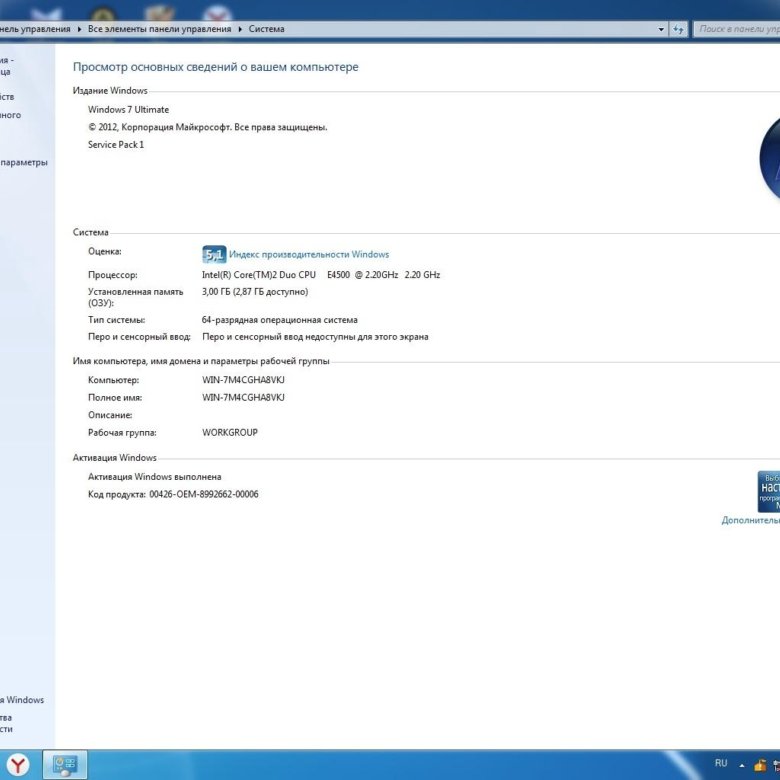Open the truncated 'Дополнитель' link at right
The width and height of the screenshot is (780, 780).
coord(751,520)
